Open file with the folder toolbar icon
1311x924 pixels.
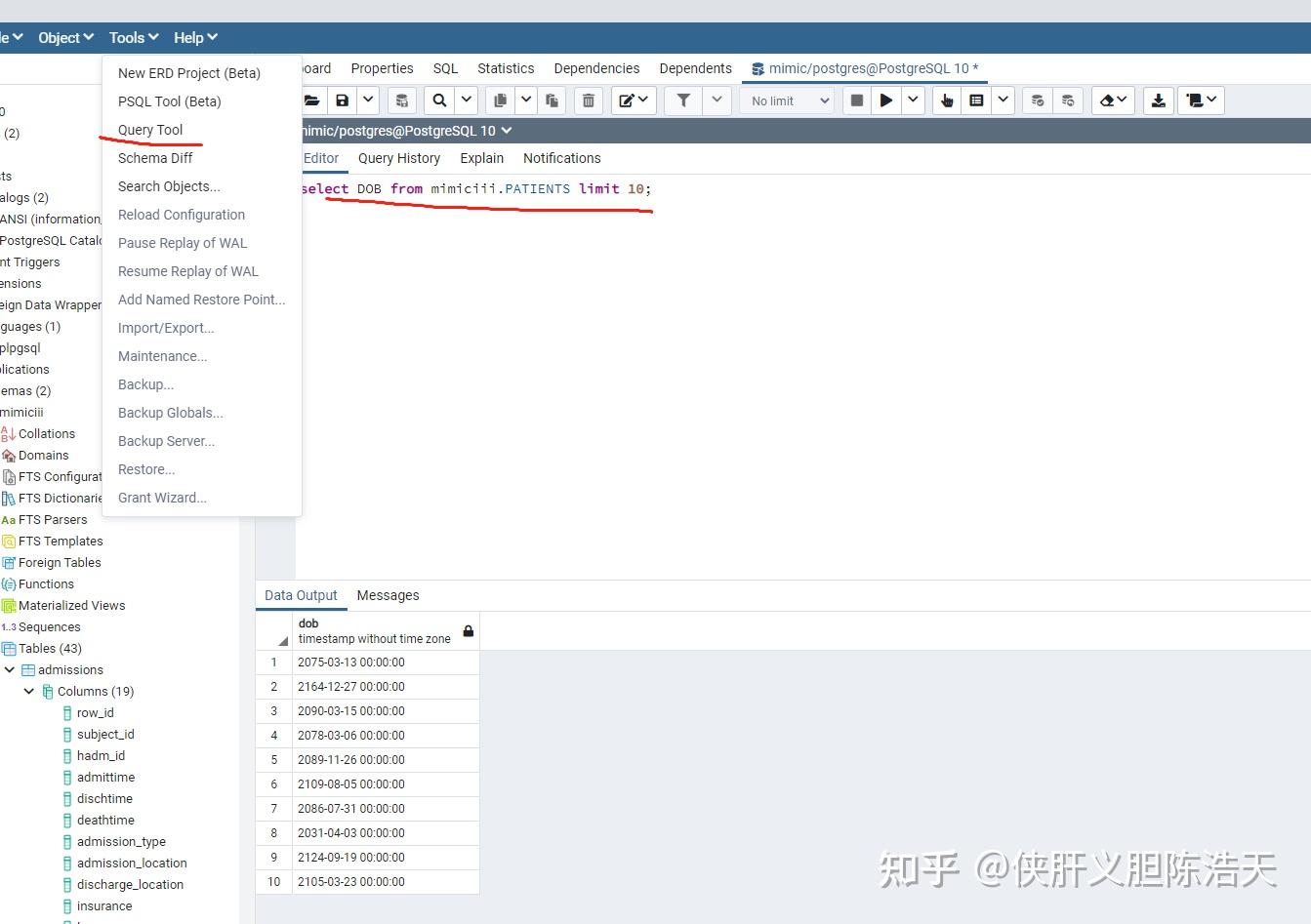pos(312,100)
